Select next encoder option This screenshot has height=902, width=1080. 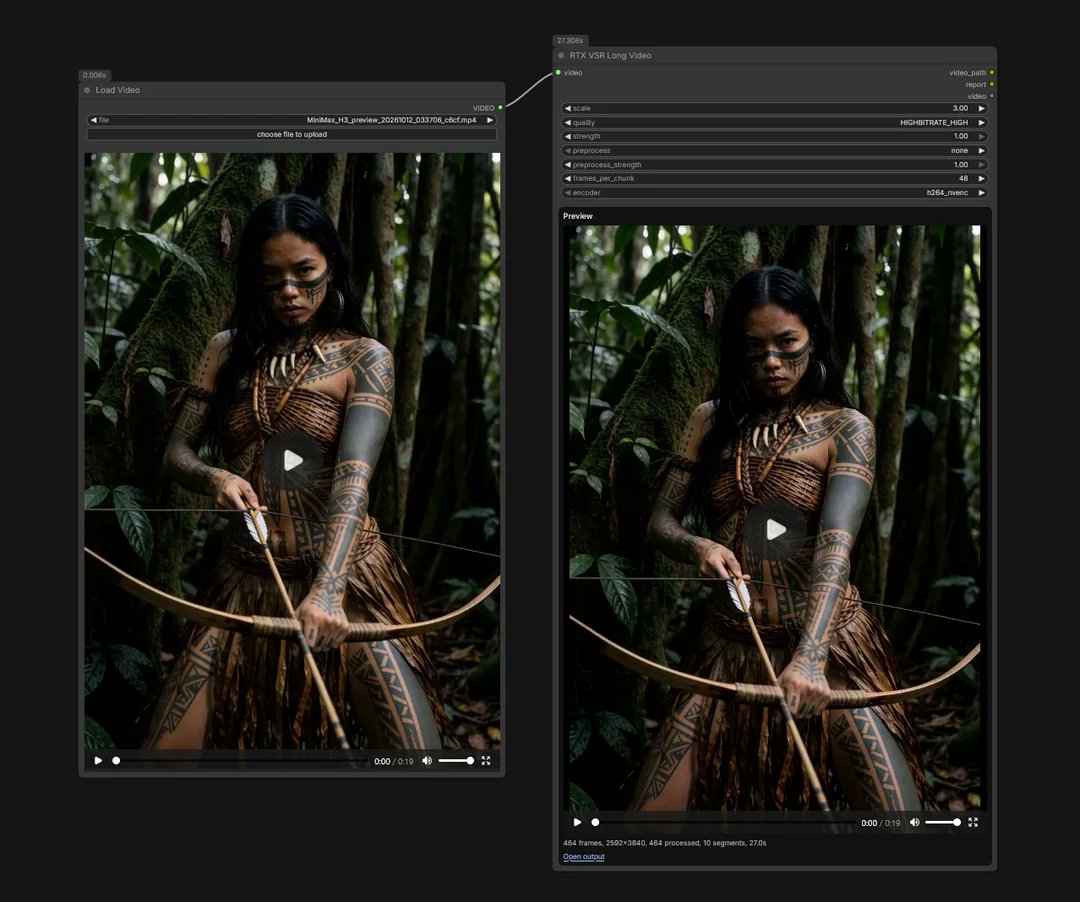982,193
